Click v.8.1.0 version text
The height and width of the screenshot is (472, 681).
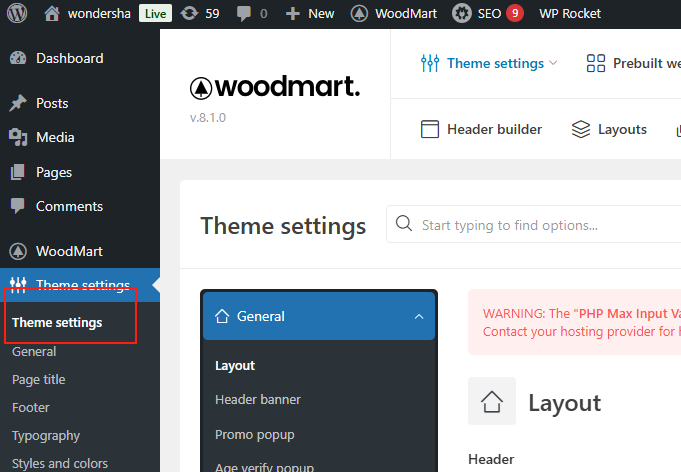[x=208, y=118]
